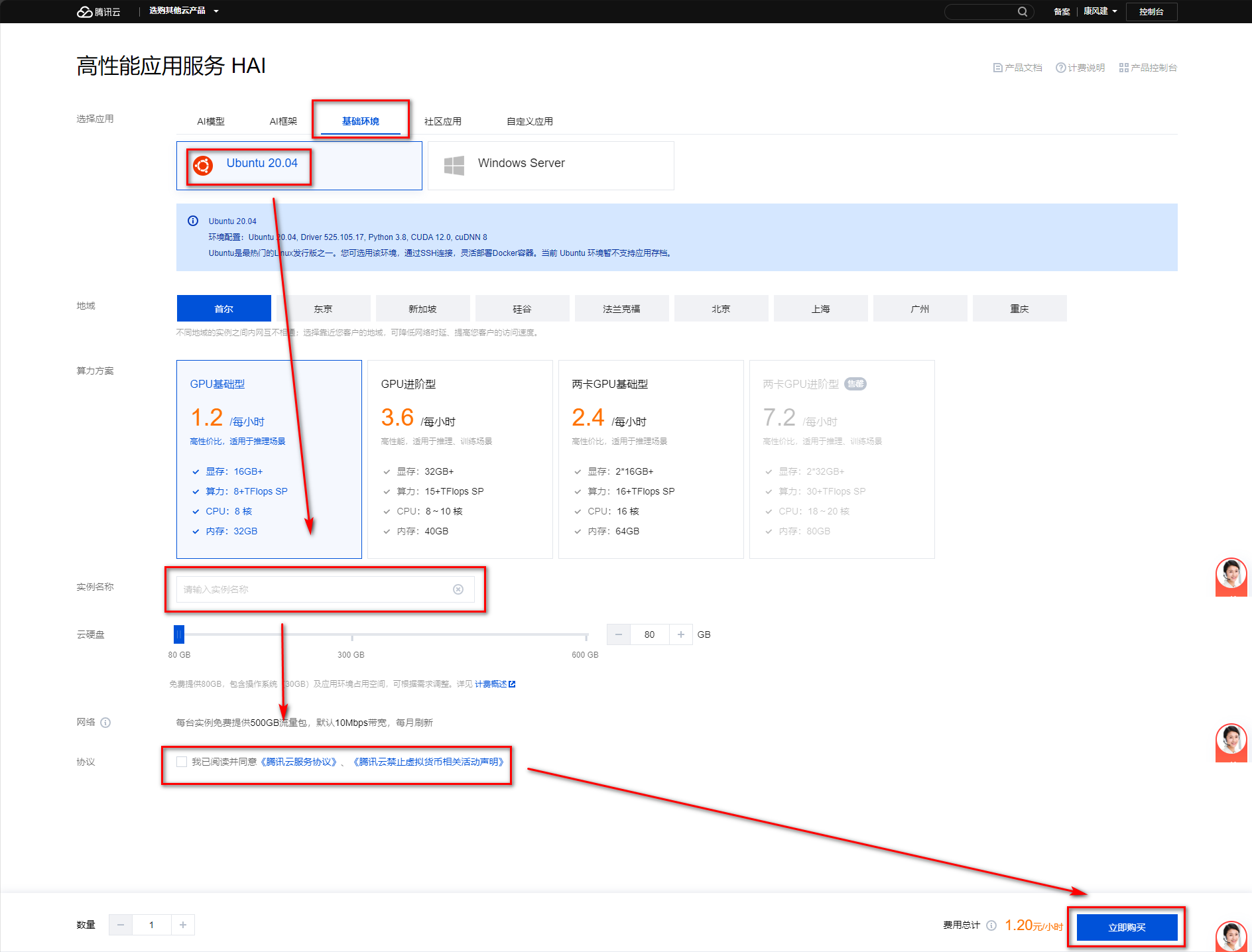Select the GPU进阶型 plan card
Screen dimensions: 1252x952
460,459
